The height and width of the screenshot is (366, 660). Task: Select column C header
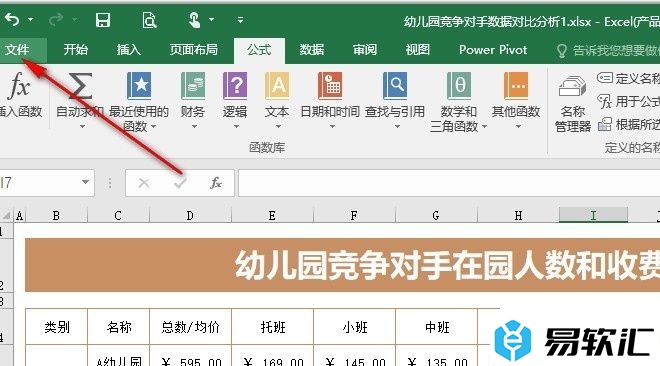point(118,216)
